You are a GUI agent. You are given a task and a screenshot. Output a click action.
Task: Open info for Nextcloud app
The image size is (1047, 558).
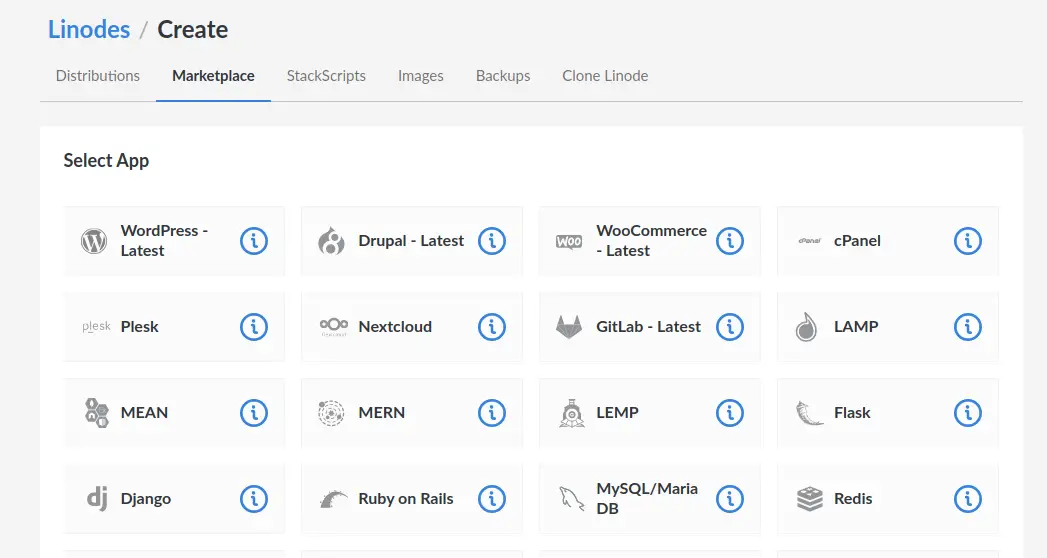492,326
